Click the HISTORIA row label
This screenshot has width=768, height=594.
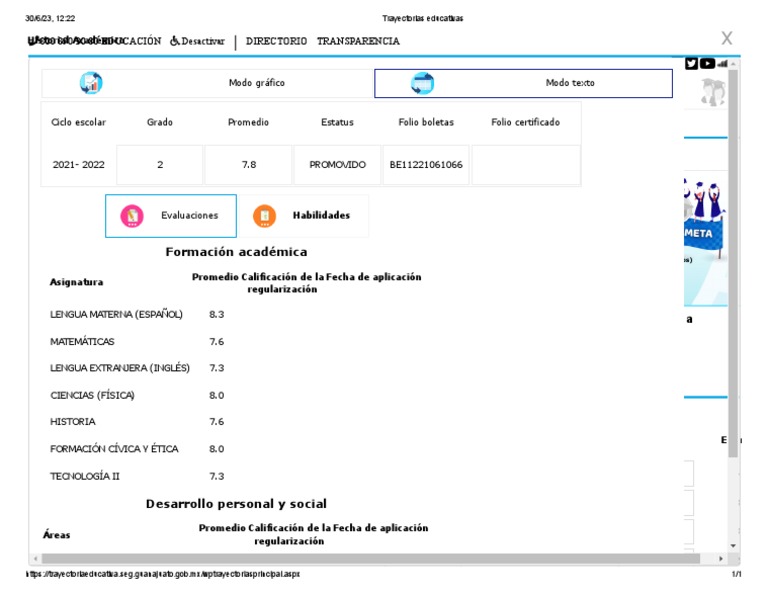[72, 422]
